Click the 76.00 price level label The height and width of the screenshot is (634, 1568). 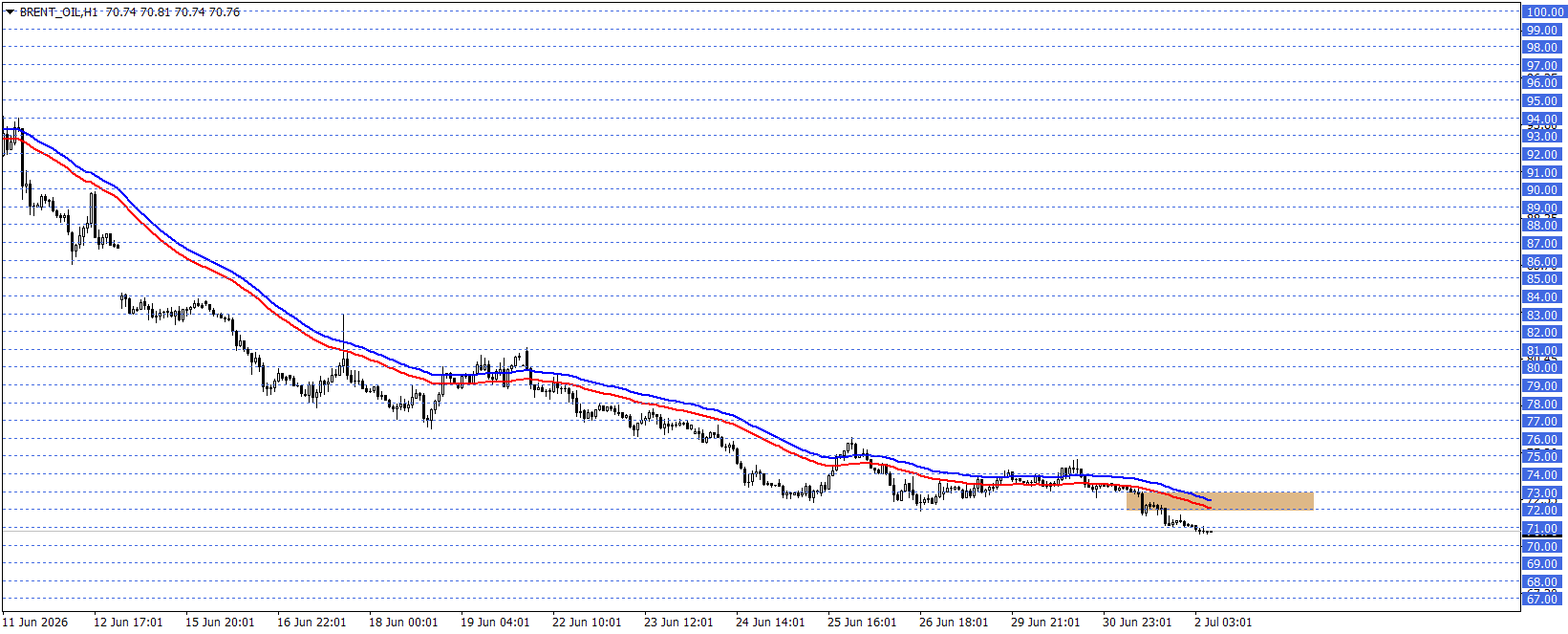pos(1541,440)
